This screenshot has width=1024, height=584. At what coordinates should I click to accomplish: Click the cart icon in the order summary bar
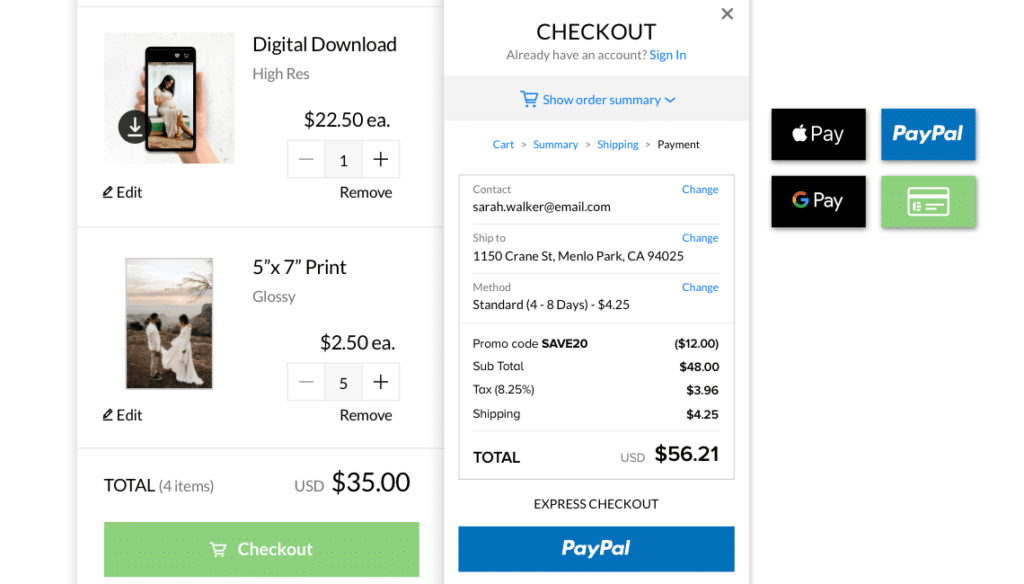(529, 99)
